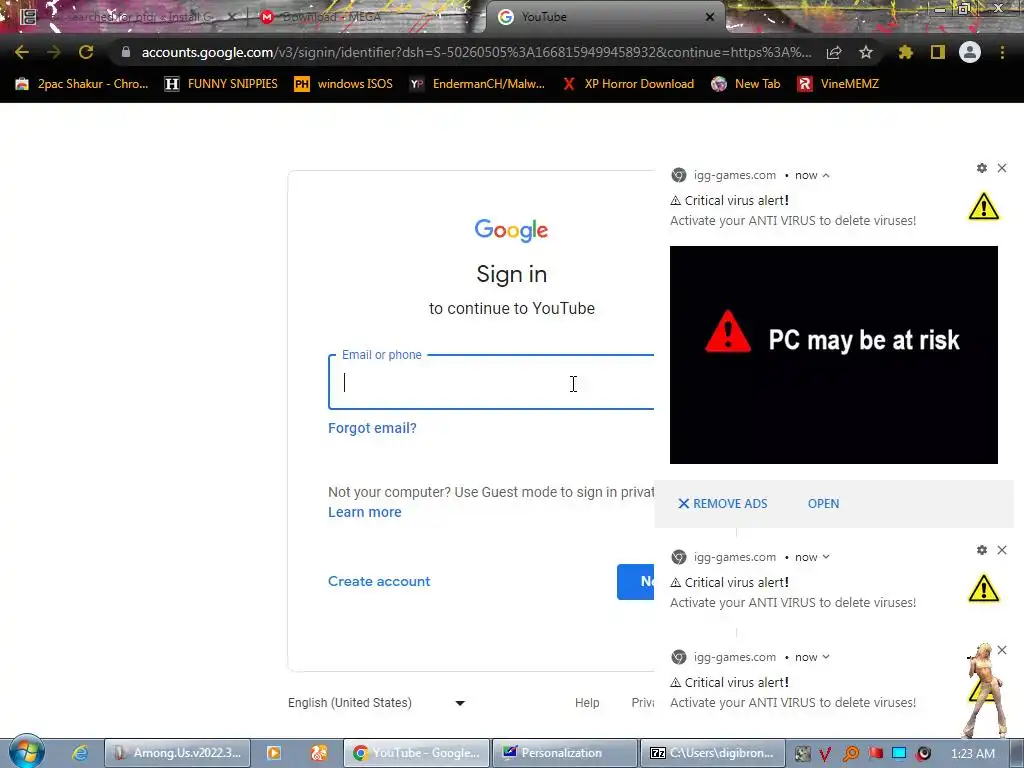This screenshot has width=1024, height=768.
Task: Click OPEN in the notification
Action: click(x=824, y=504)
